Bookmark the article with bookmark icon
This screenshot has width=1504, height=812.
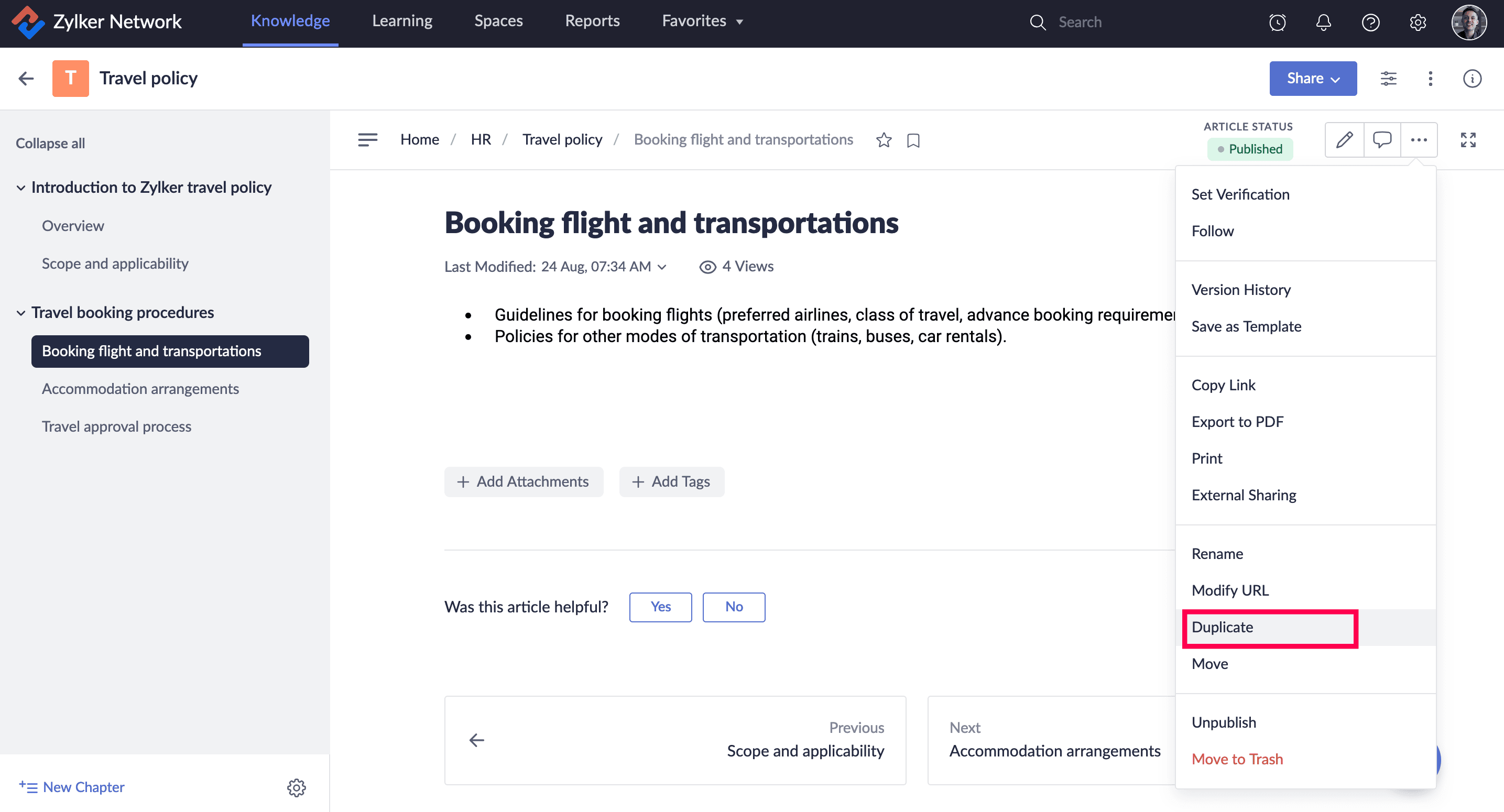tap(913, 141)
